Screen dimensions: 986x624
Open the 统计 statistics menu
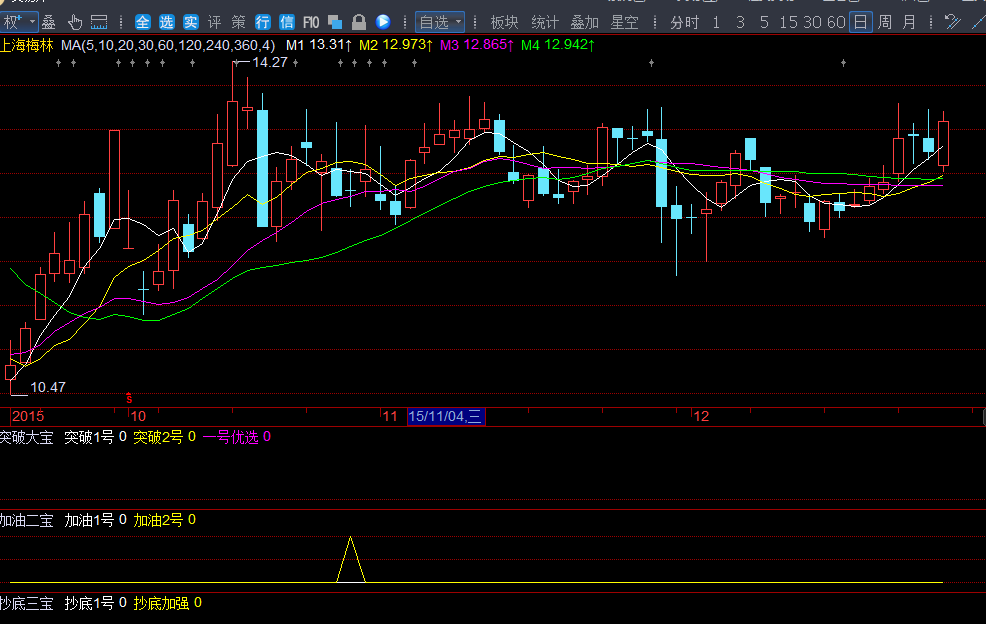545,21
